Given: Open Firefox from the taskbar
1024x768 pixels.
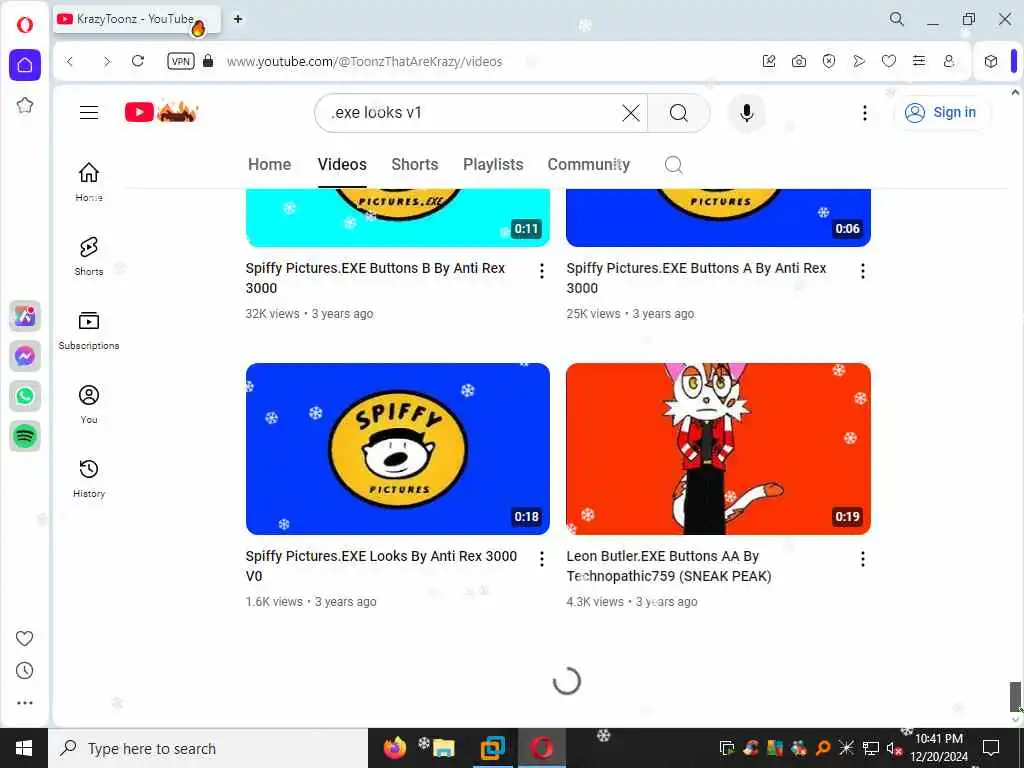Looking at the screenshot, I should [x=394, y=748].
